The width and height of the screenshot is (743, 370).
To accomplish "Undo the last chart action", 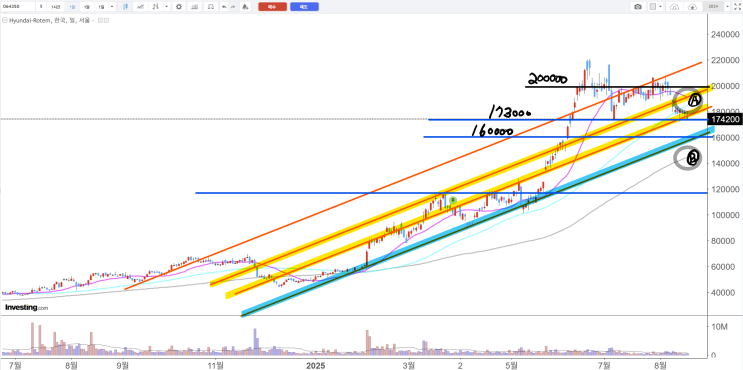I will [225, 7].
